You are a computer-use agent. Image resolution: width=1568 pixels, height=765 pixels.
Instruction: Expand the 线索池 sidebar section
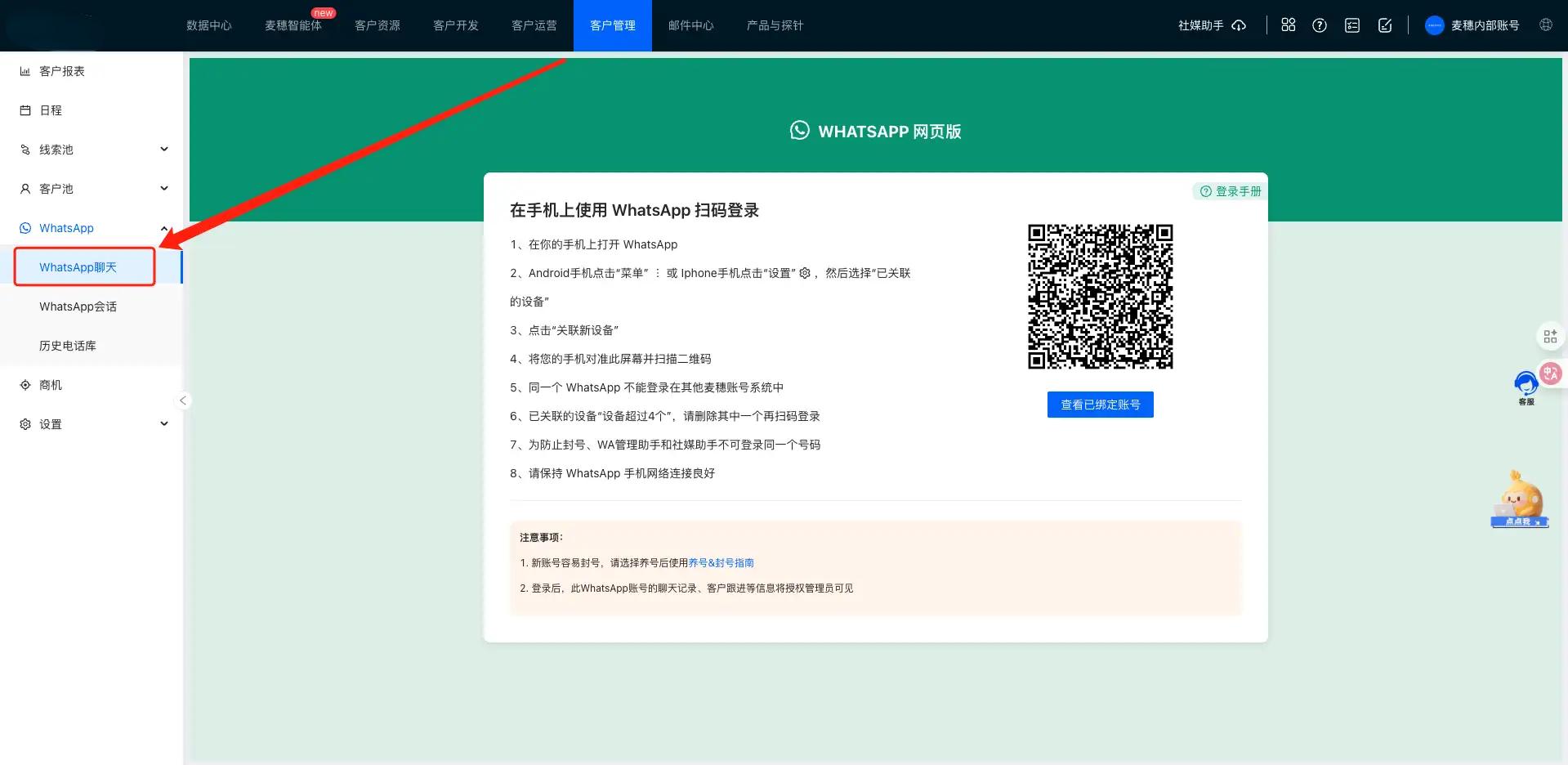click(x=163, y=150)
